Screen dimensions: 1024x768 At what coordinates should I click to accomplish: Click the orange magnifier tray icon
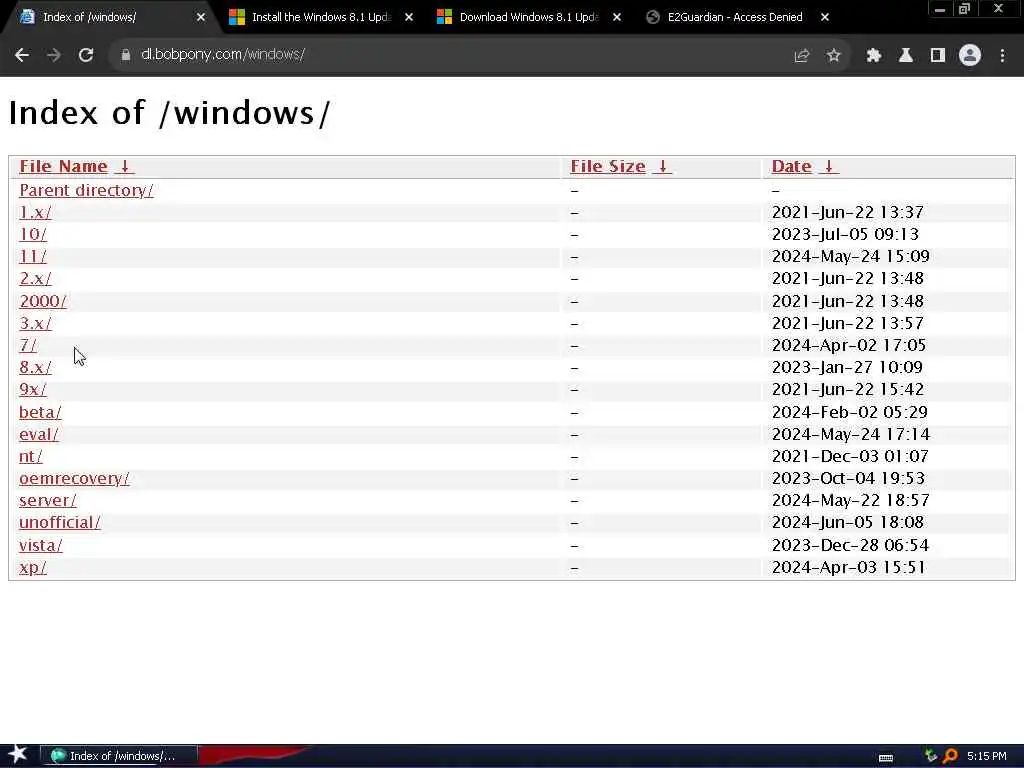[x=950, y=756]
